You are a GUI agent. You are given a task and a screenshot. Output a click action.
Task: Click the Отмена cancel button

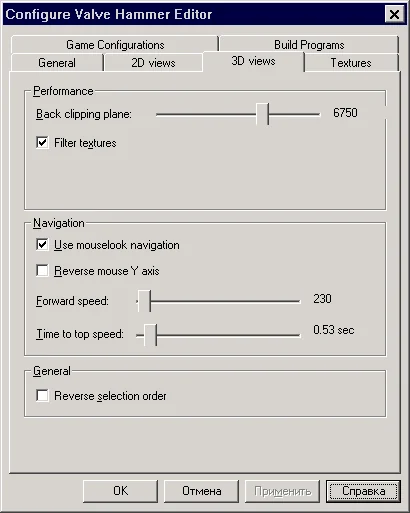pyautogui.click(x=201, y=491)
